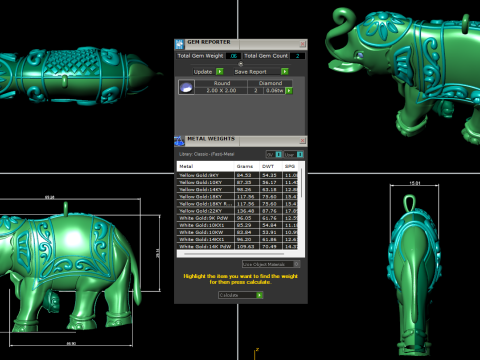
Task: Select the Yellow Gold:22KY row
Action: [237, 211]
